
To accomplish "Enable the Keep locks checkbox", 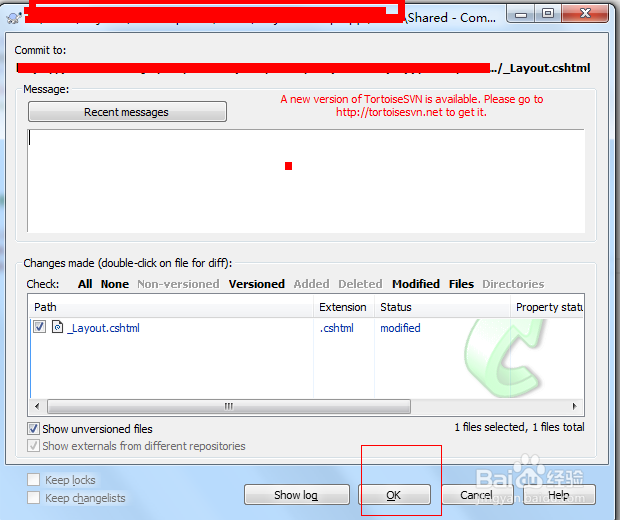I will (x=34, y=480).
